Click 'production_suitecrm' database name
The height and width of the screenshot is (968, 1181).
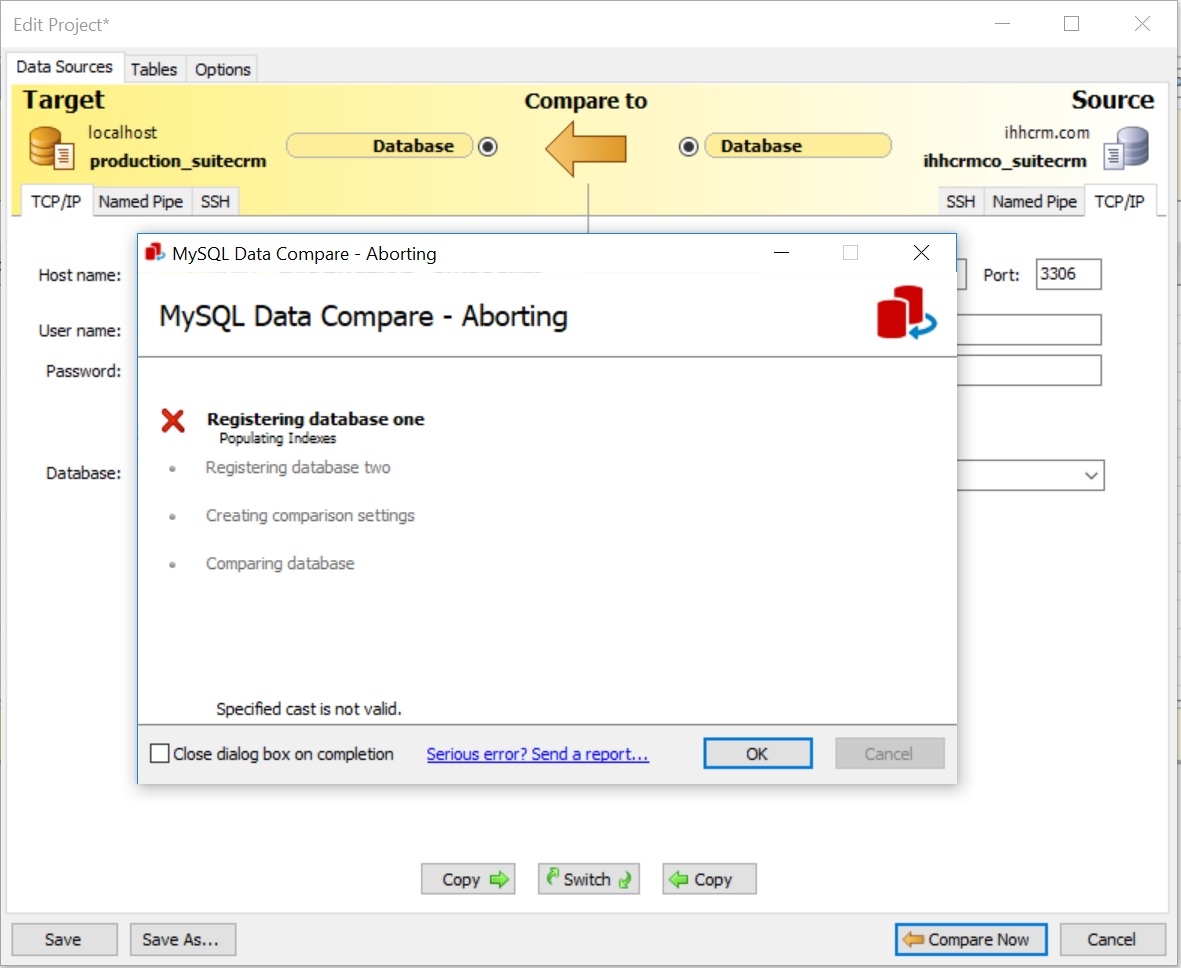point(178,161)
